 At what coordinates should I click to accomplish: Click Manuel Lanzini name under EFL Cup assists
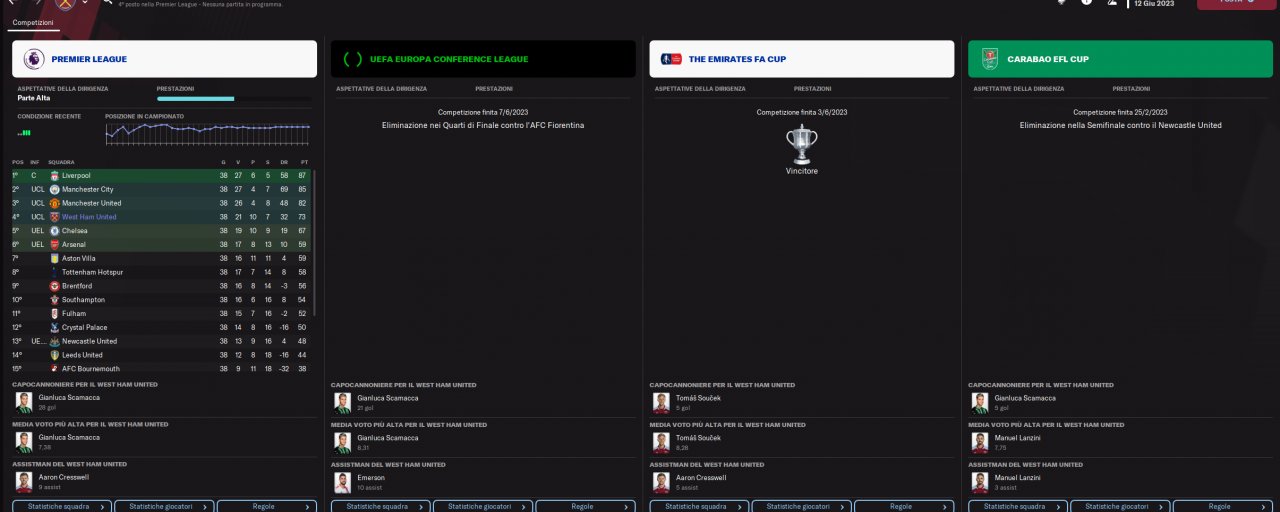1018,478
